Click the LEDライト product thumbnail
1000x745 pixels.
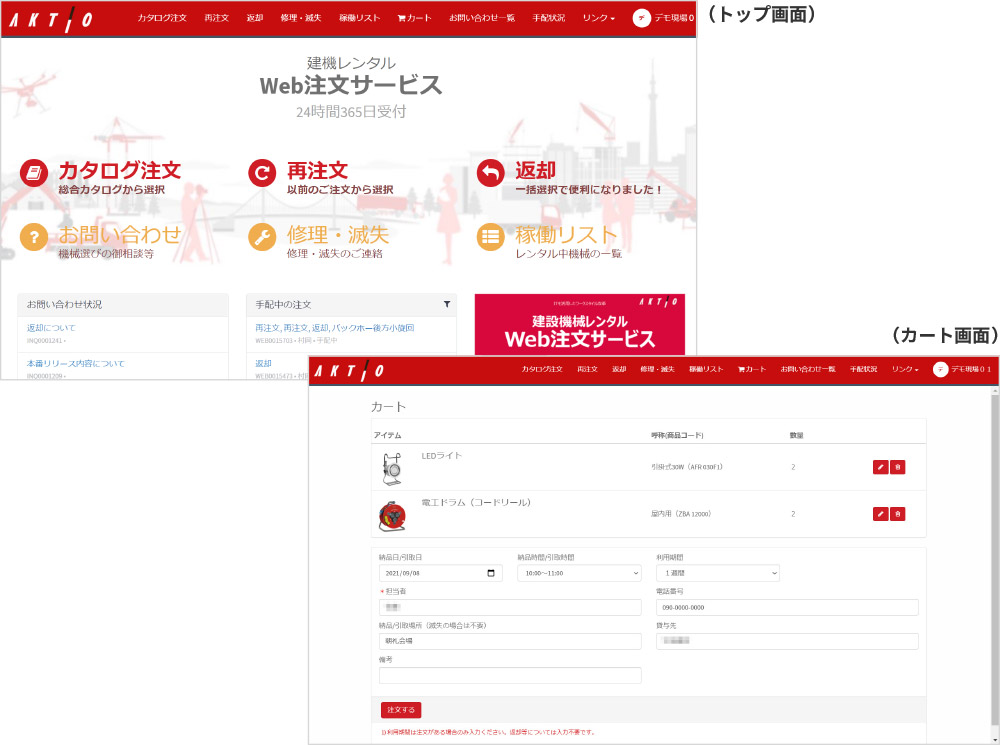[392, 469]
